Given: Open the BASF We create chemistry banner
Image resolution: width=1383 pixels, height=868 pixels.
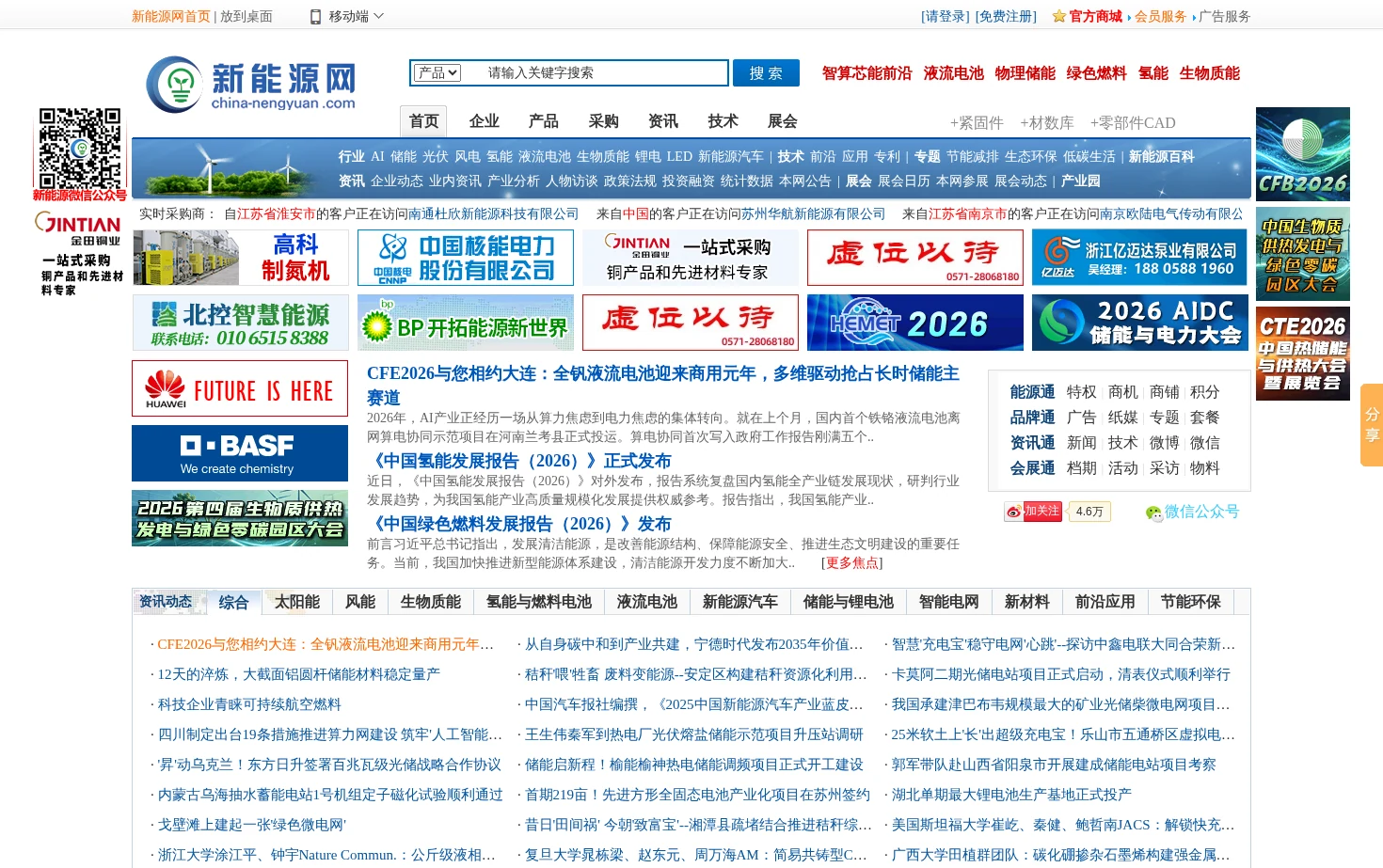Looking at the screenshot, I should (x=240, y=453).
